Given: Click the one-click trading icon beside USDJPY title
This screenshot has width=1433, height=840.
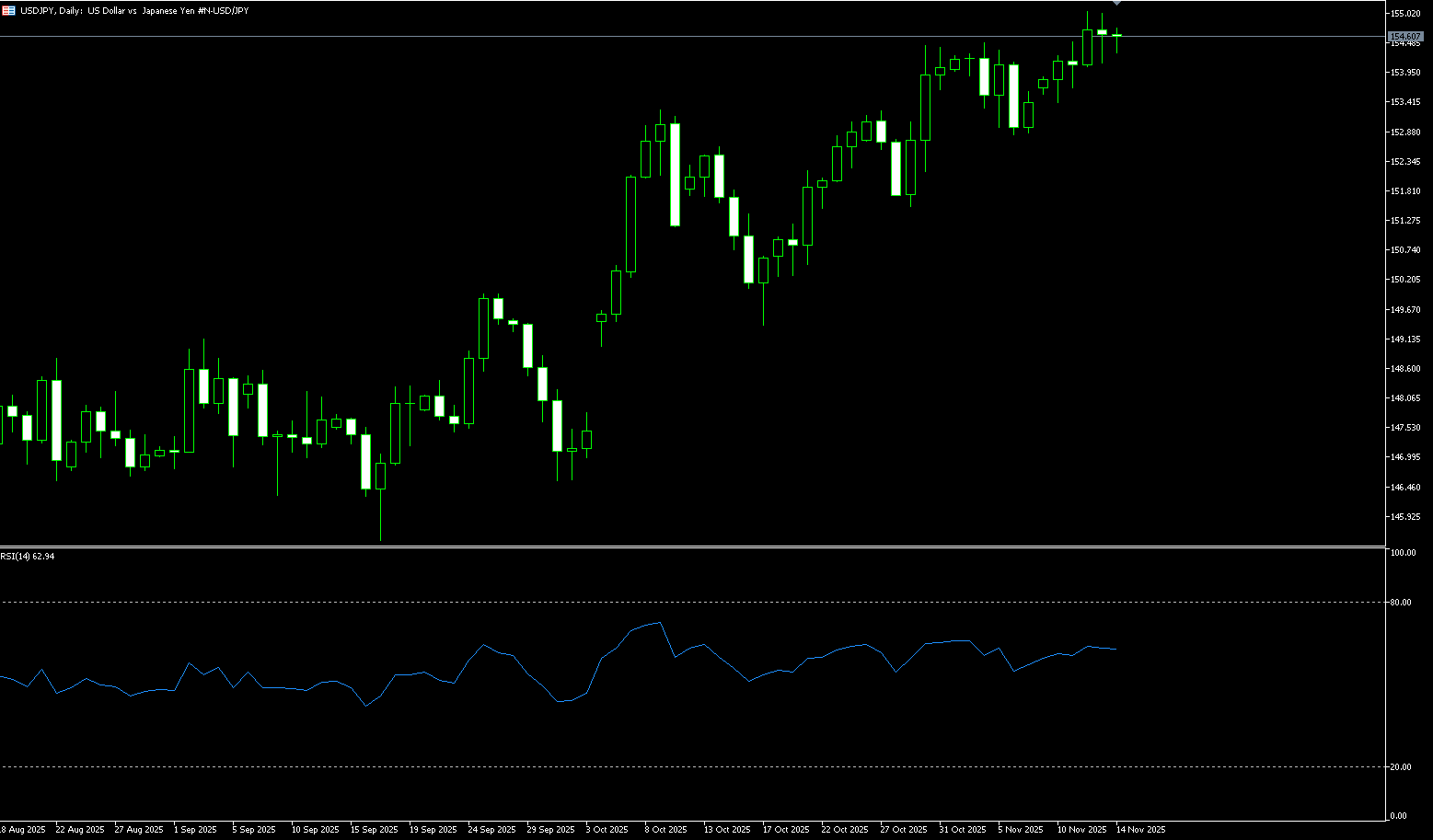Looking at the screenshot, I should pyautogui.click(x=9, y=10).
